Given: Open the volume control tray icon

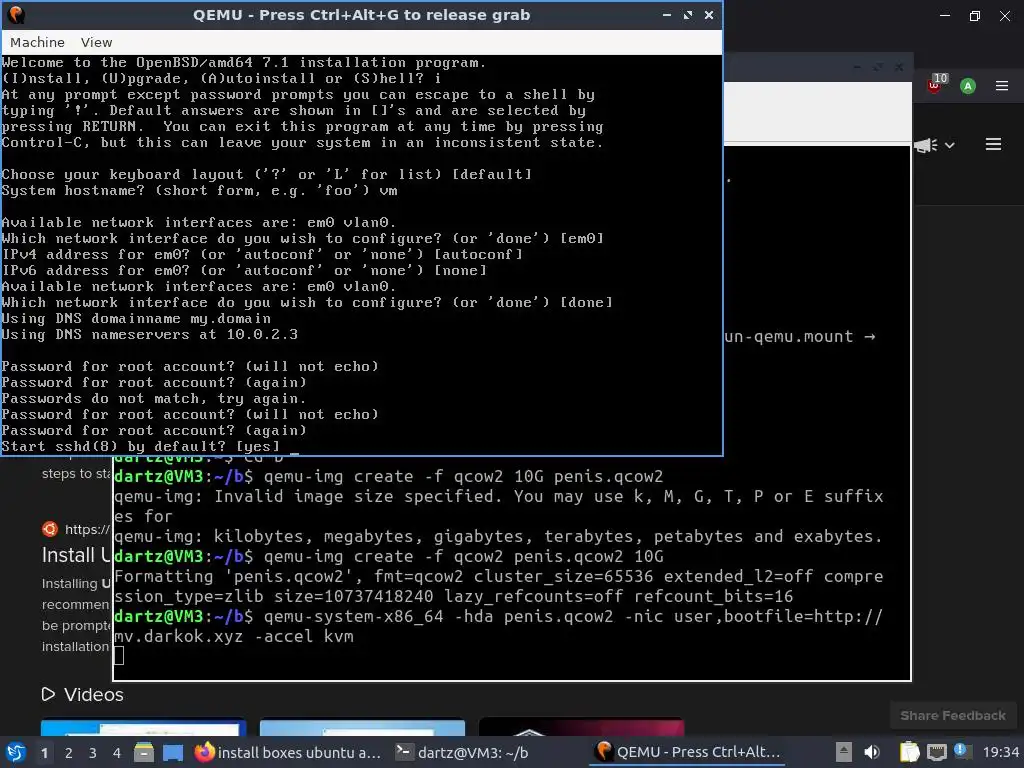Looking at the screenshot, I should coord(871,752).
